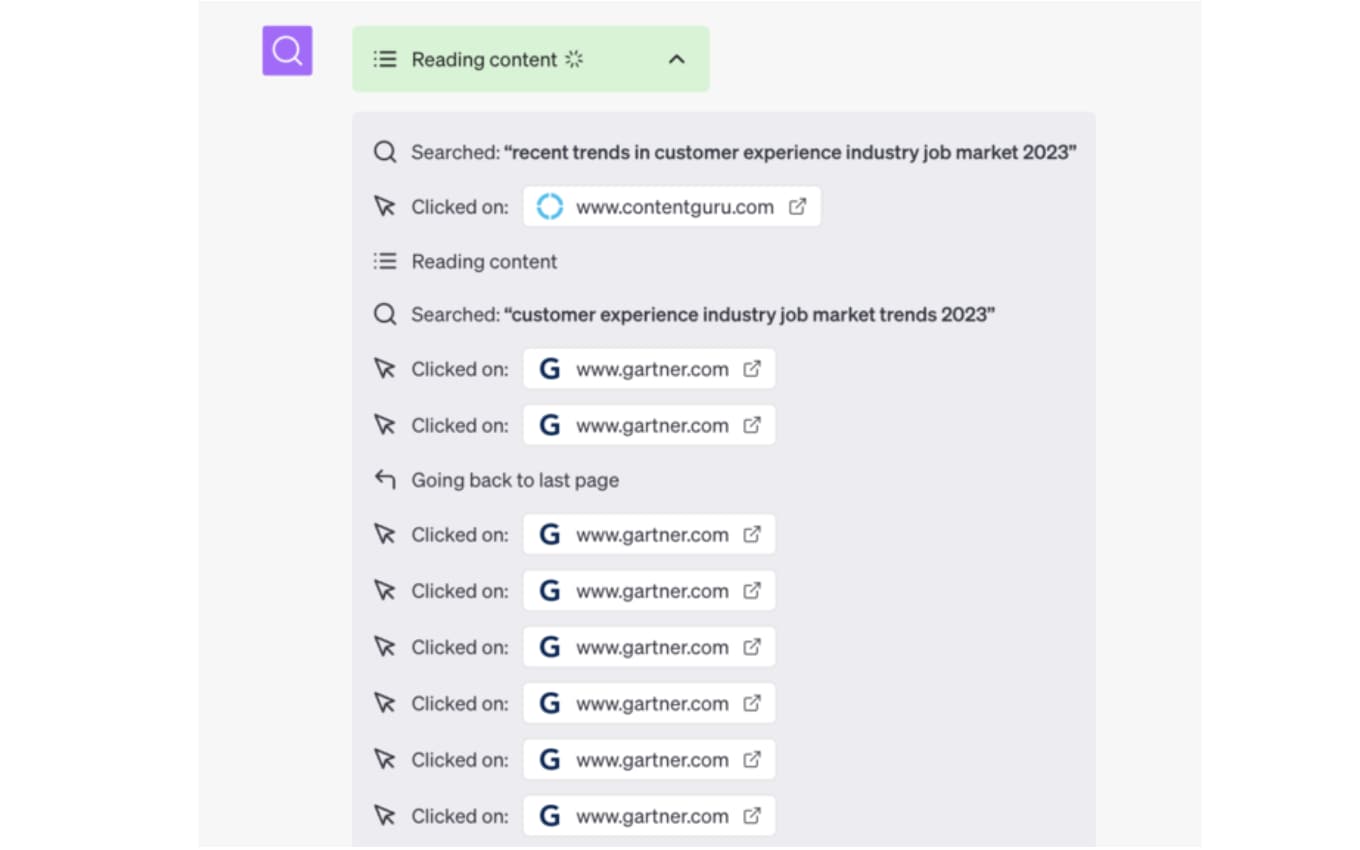
Task: Open gartner.com link directly below "Going back to last page"
Action: tap(651, 535)
